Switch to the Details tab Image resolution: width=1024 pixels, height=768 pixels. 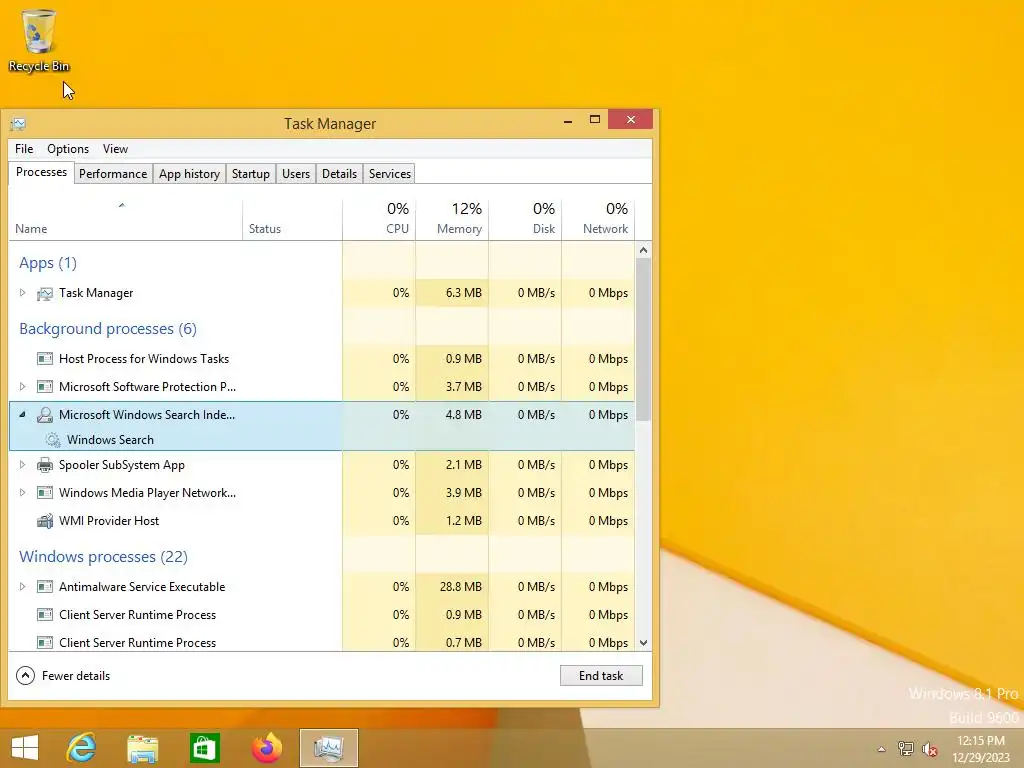click(x=340, y=174)
